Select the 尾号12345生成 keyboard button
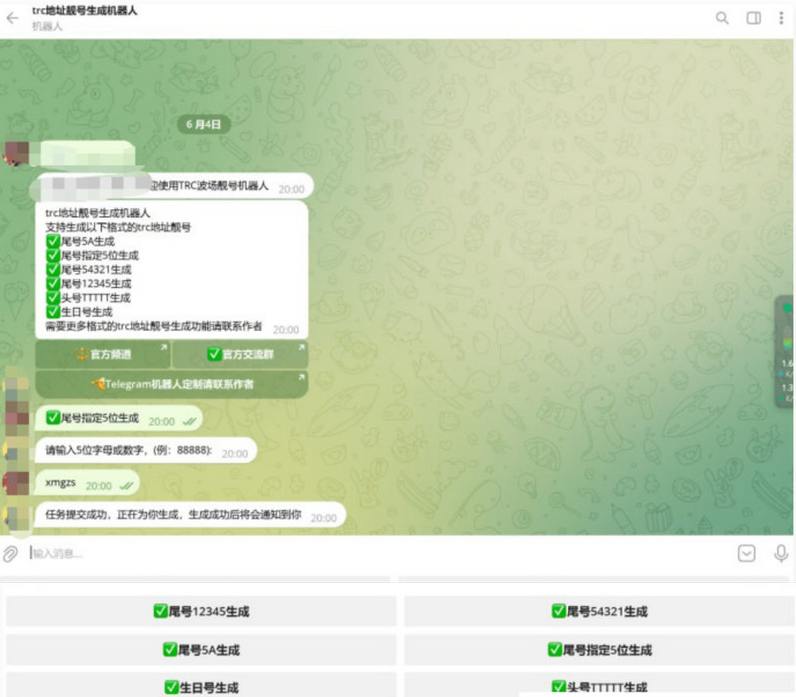The width and height of the screenshot is (796, 697). (201, 611)
